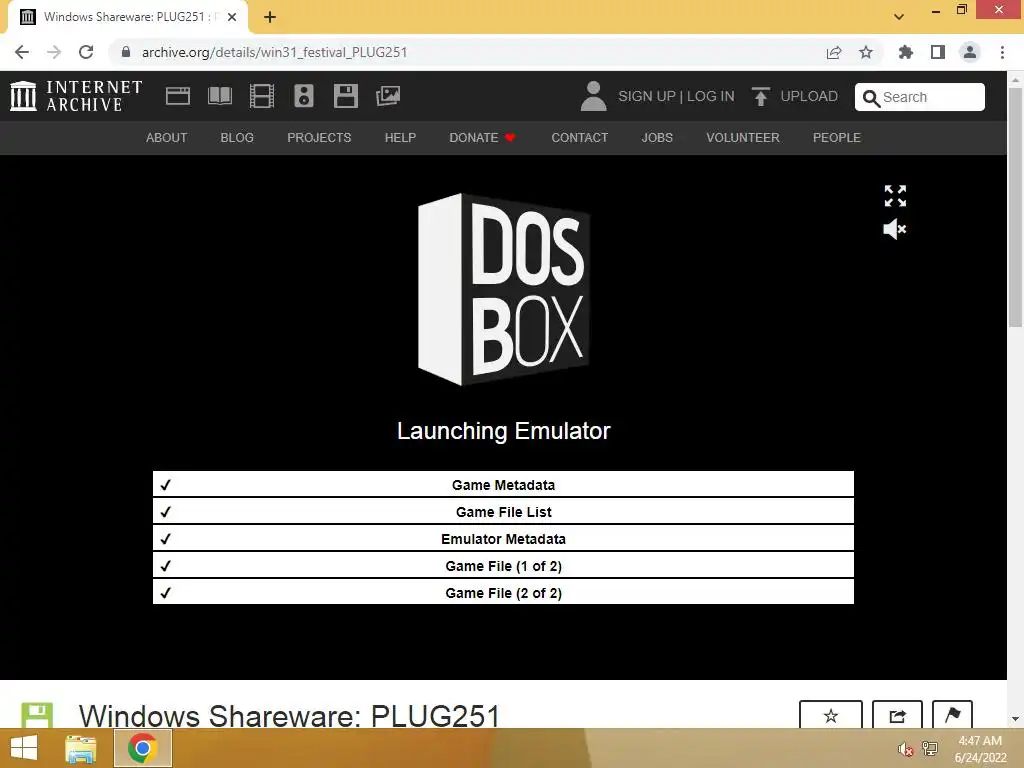Click the Game File (1 of 2) row
Viewport: 1024px width, 768px height.
click(x=503, y=566)
